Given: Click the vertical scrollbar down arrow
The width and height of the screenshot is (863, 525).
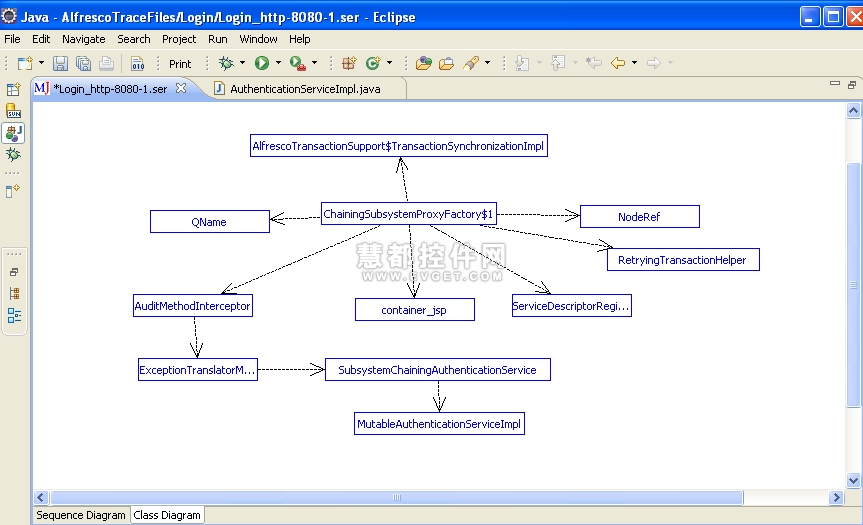Looking at the screenshot, I should pos(853,480).
